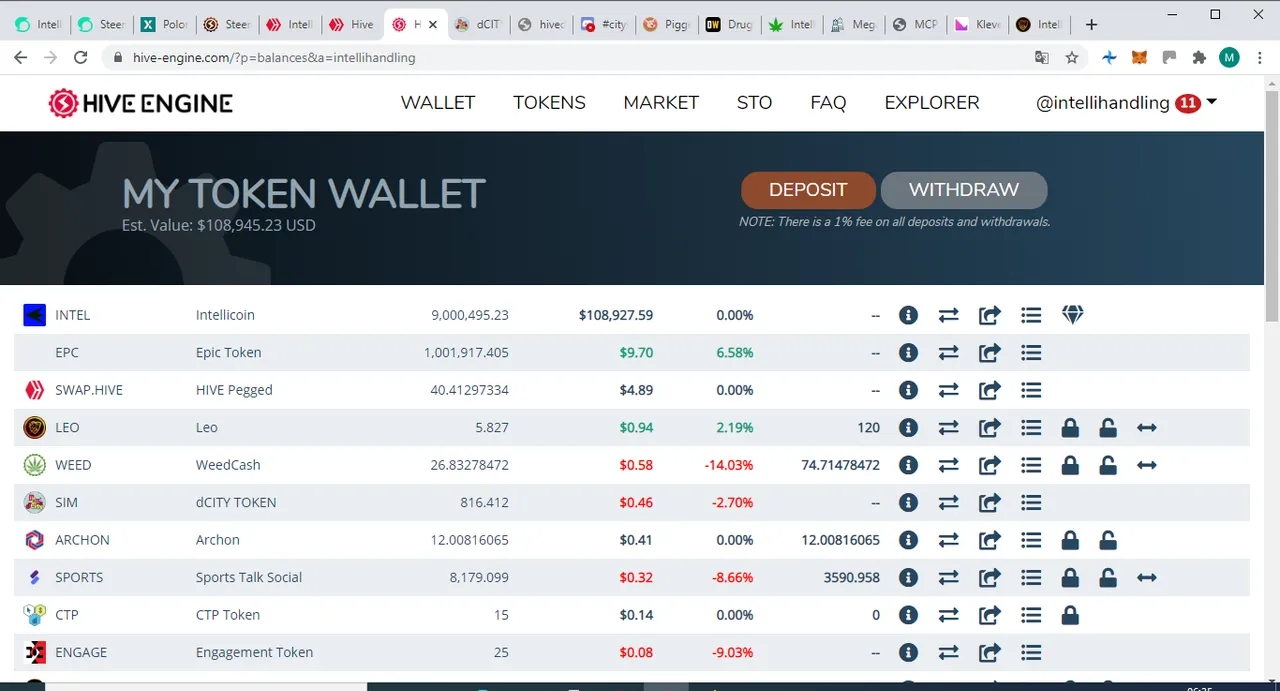This screenshot has height=691, width=1280.
Task: Click EPC value $9.70
Action: 636,352
